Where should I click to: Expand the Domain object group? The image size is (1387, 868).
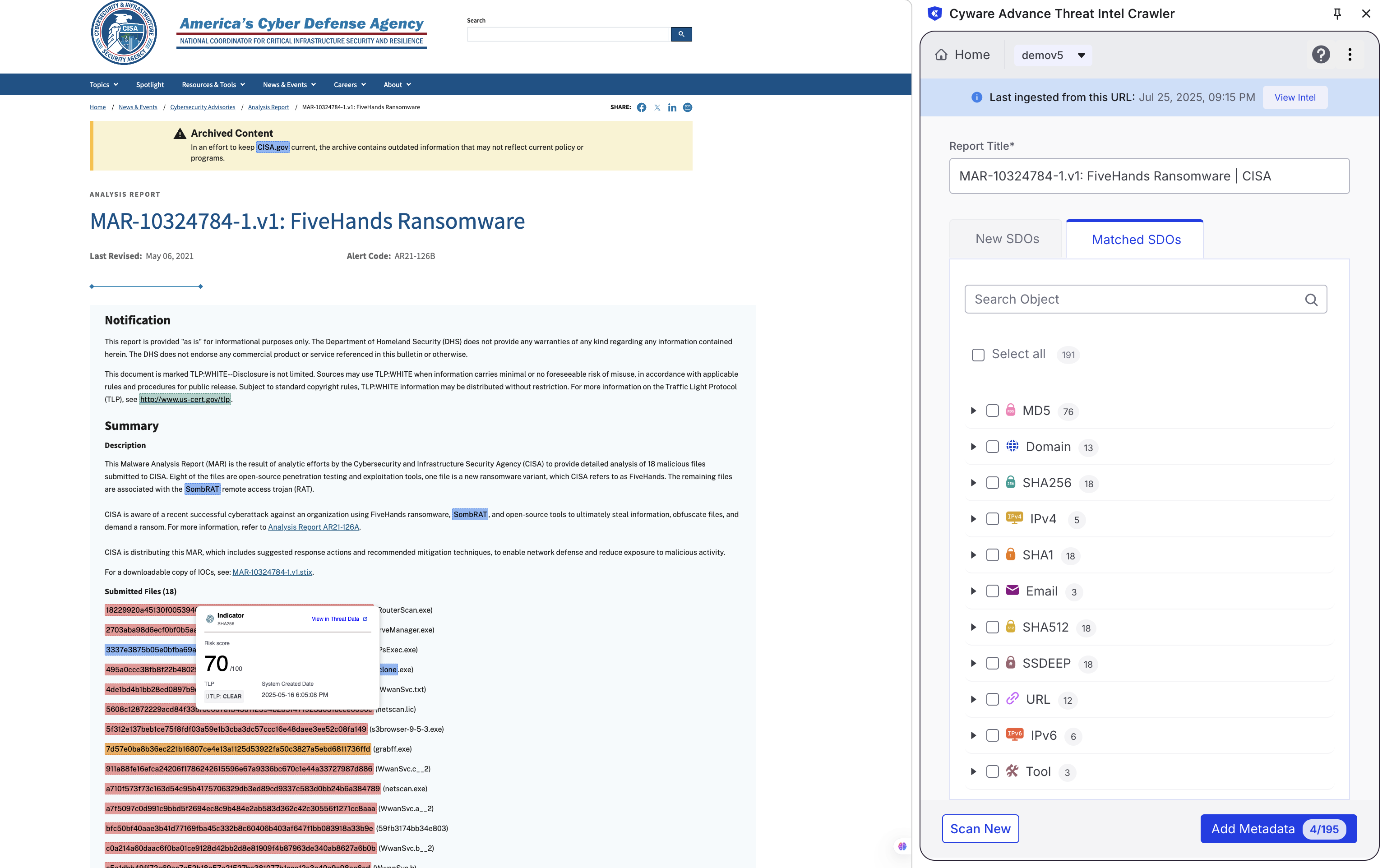click(973, 447)
